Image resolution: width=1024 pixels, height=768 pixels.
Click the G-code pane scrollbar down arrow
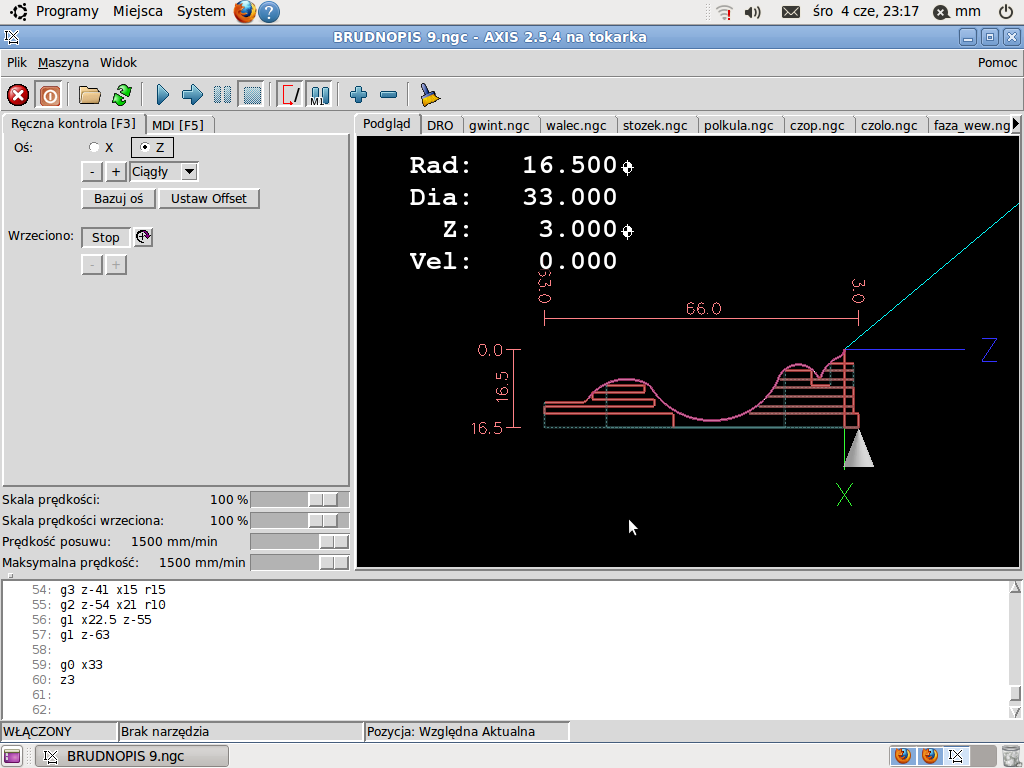coord(1015,711)
